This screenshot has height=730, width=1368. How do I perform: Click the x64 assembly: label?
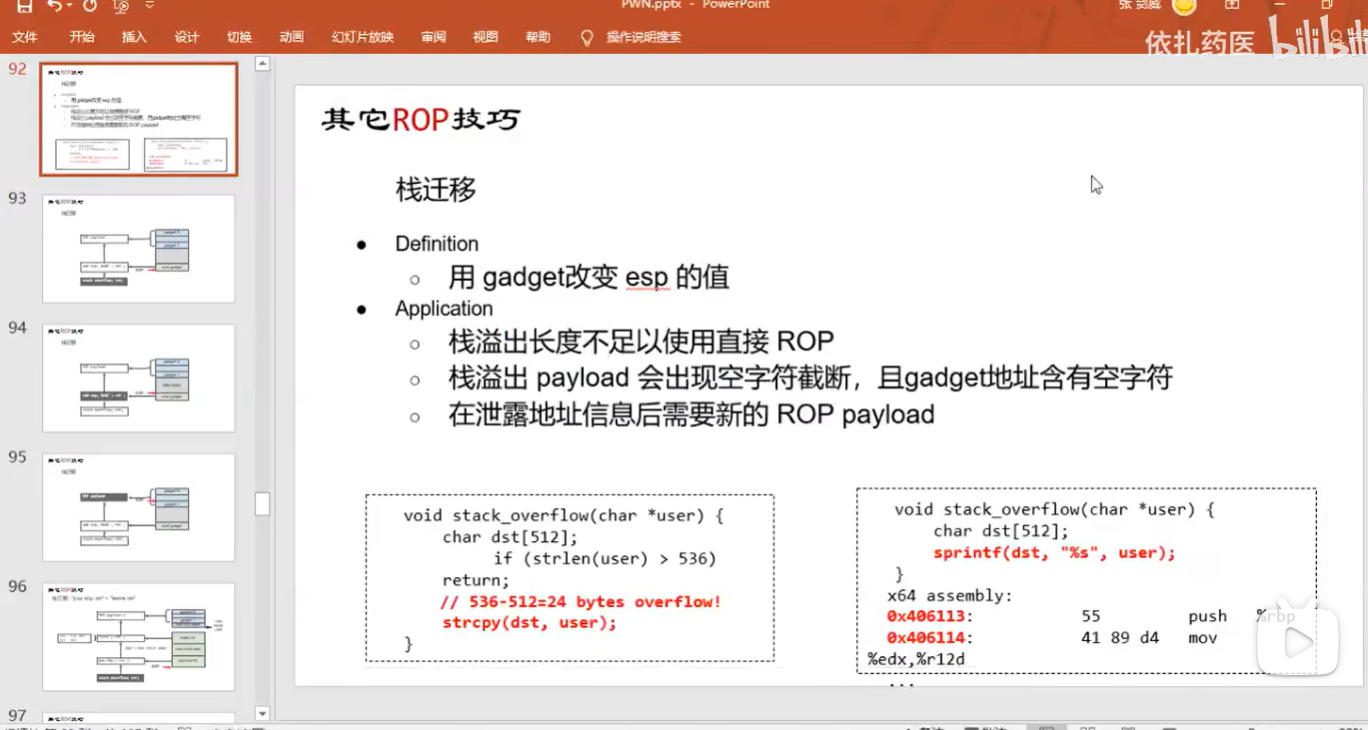point(950,596)
